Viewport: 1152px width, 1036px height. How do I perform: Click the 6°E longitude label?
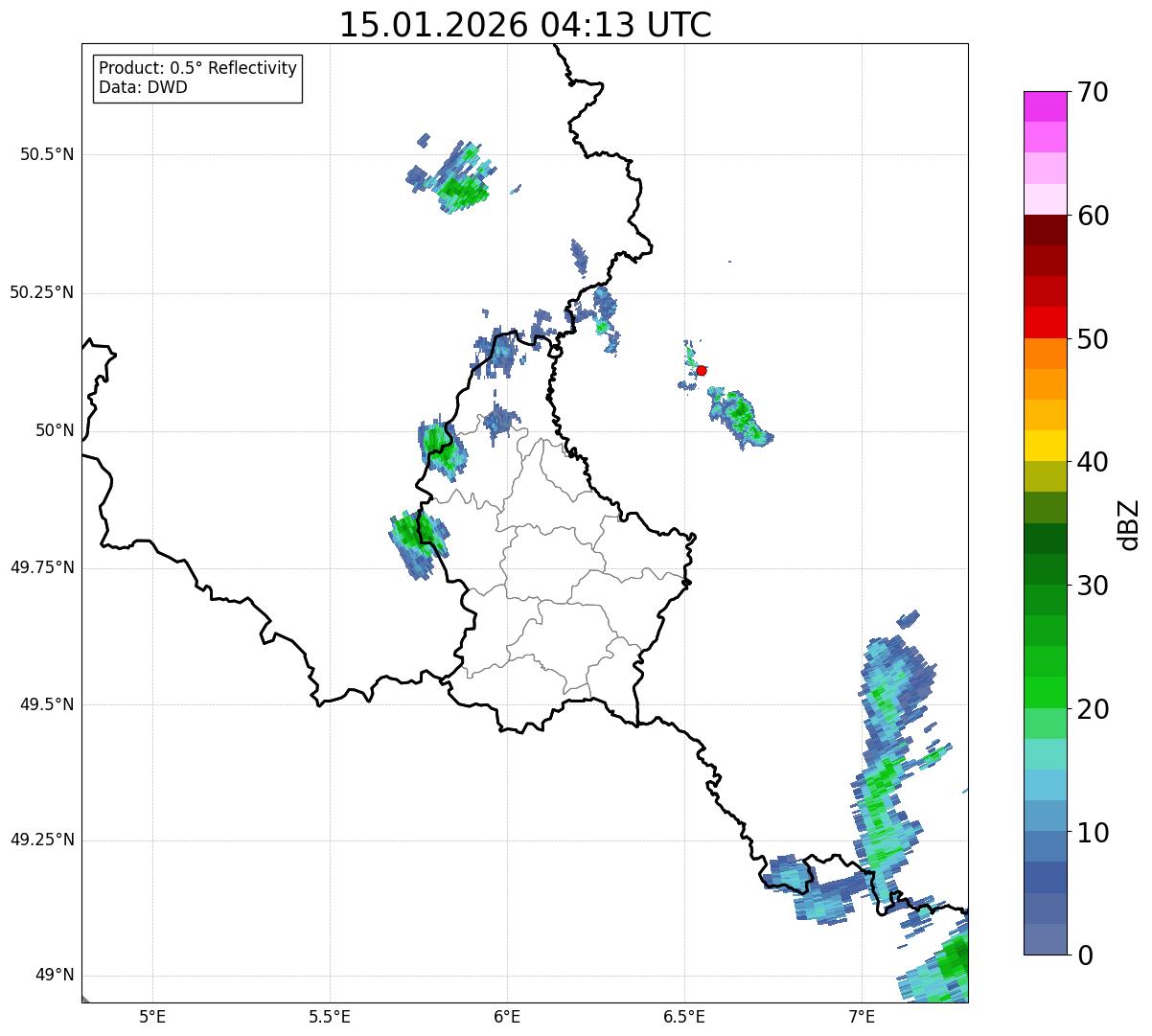507,1016
